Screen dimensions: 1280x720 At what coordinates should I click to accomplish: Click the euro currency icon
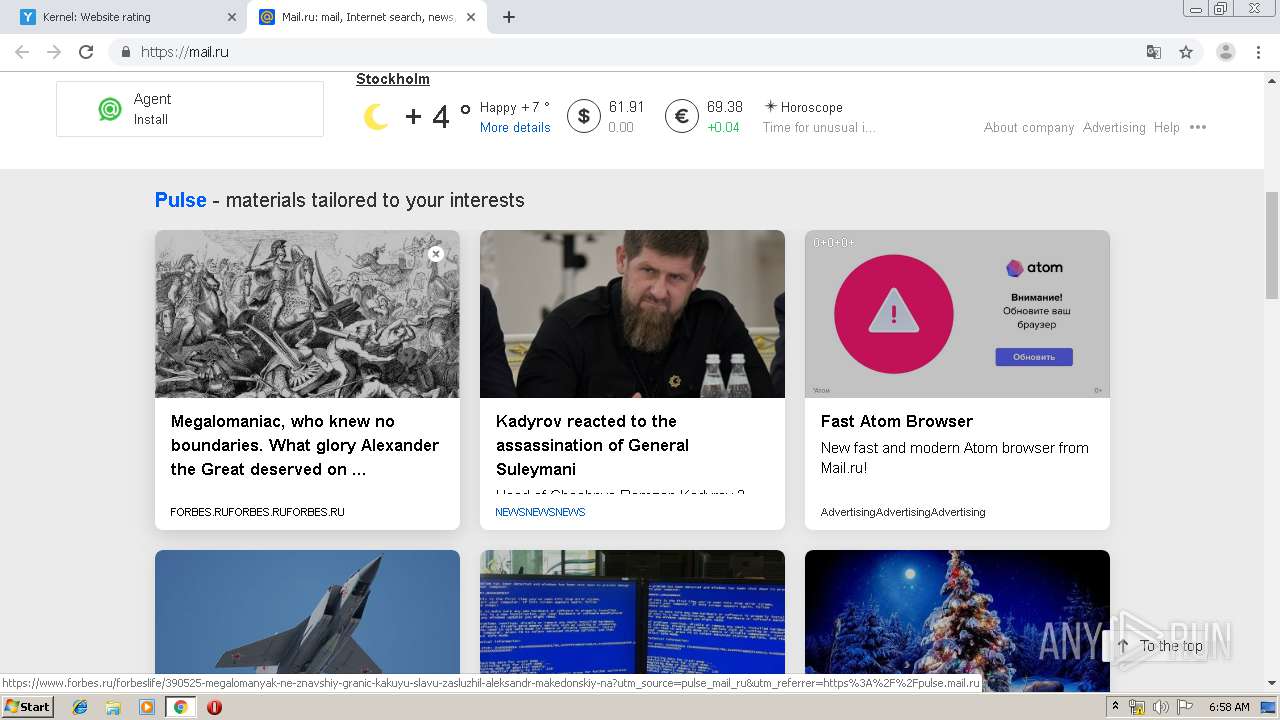[x=681, y=117]
